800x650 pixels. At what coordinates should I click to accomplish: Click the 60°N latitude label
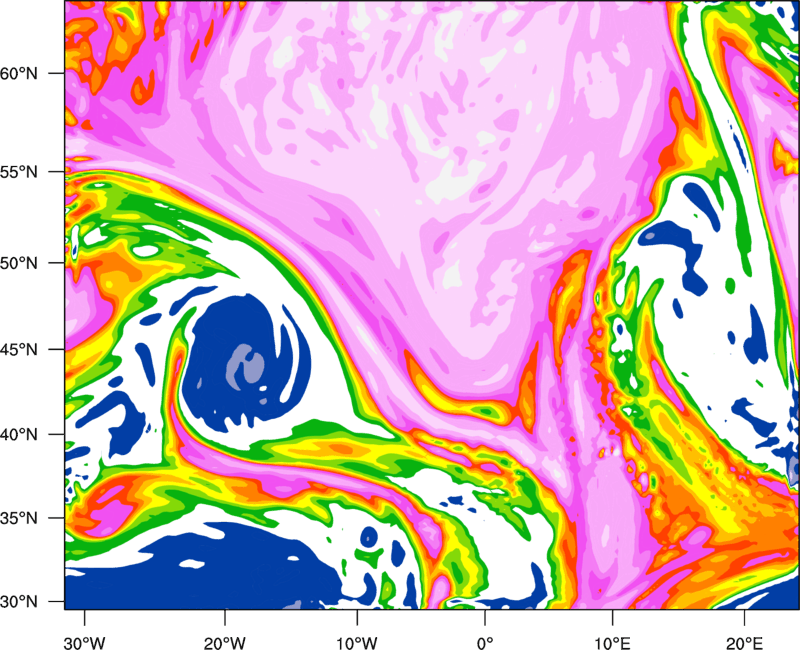19,73
